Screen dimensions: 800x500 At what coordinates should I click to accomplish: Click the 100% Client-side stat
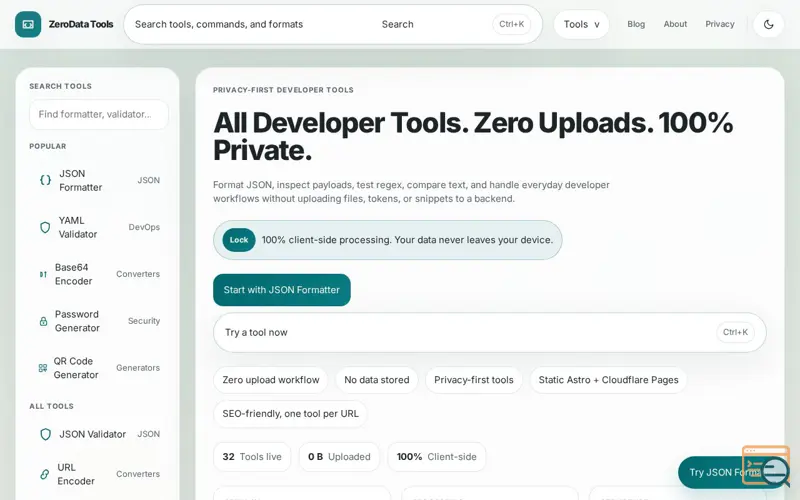pyautogui.click(x=437, y=457)
